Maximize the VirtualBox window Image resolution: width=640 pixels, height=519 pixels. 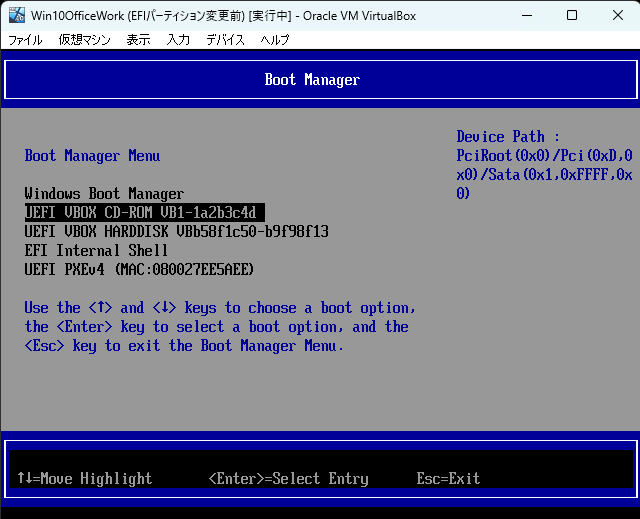pyautogui.click(x=572, y=16)
